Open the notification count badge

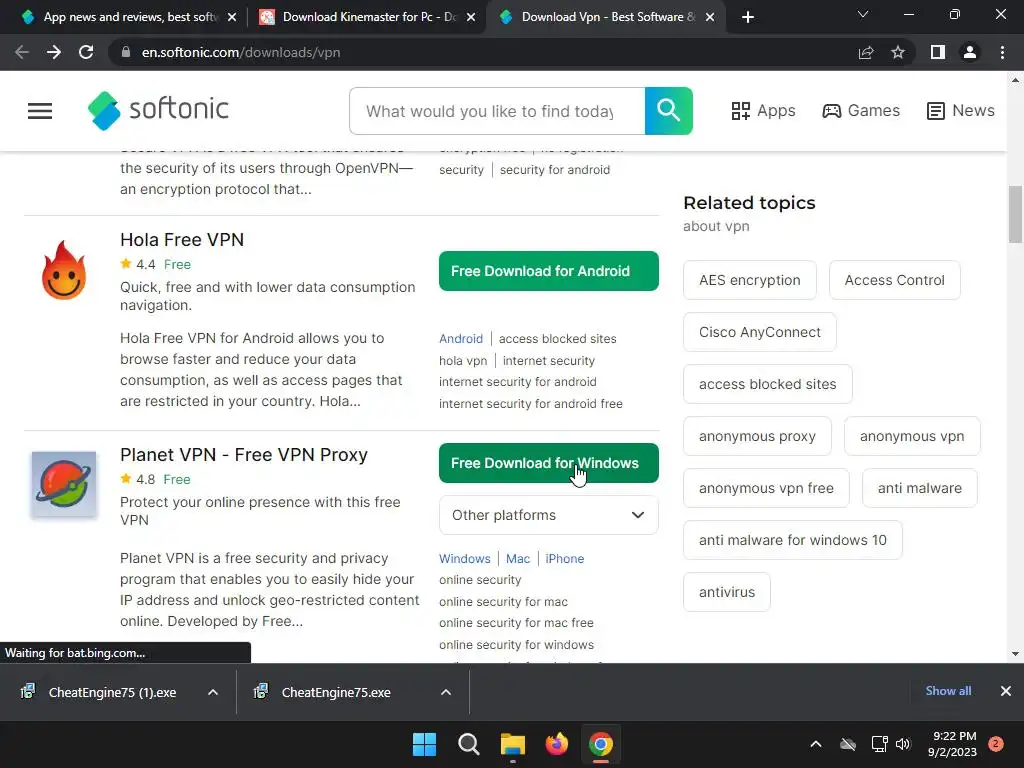pyautogui.click(x=996, y=744)
